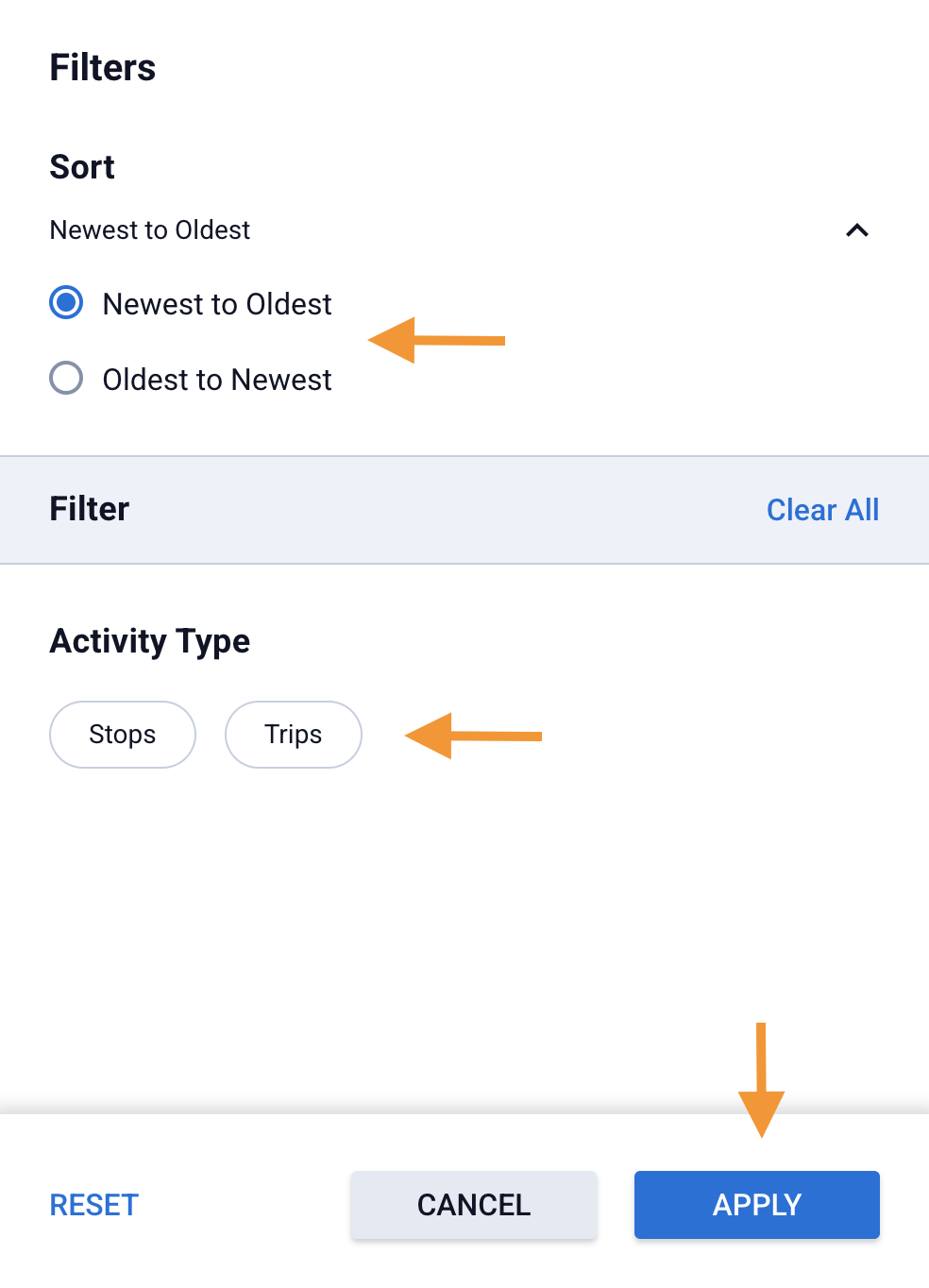Screen dimensions: 929x1288
Task: Apply the selected filters
Action: pyautogui.click(x=756, y=1205)
